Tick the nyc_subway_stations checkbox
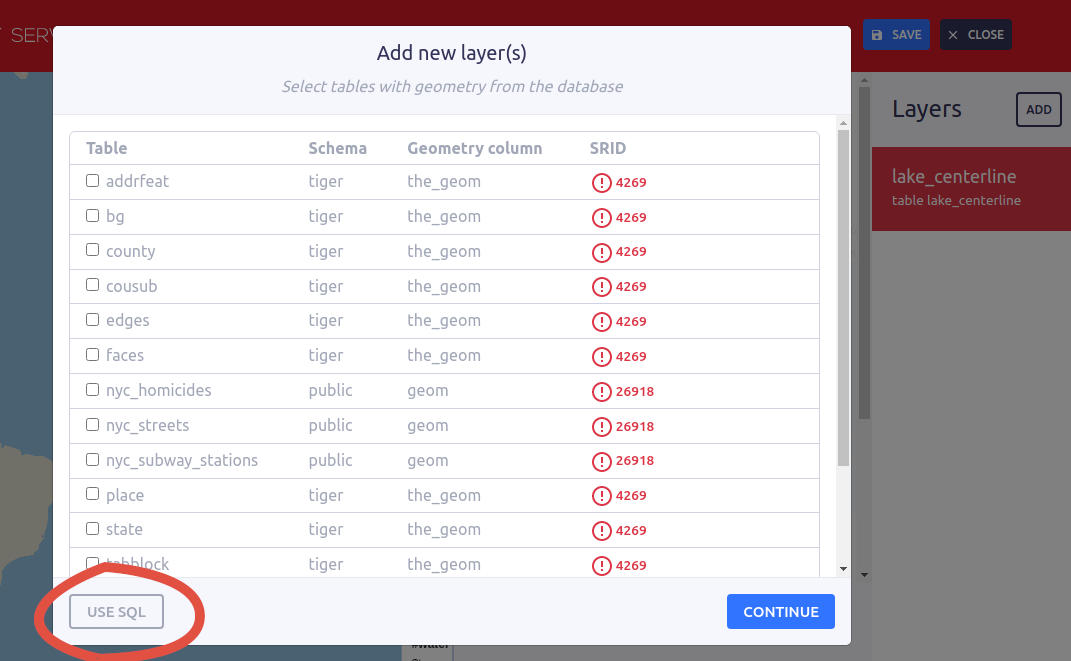 tap(93, 460)
